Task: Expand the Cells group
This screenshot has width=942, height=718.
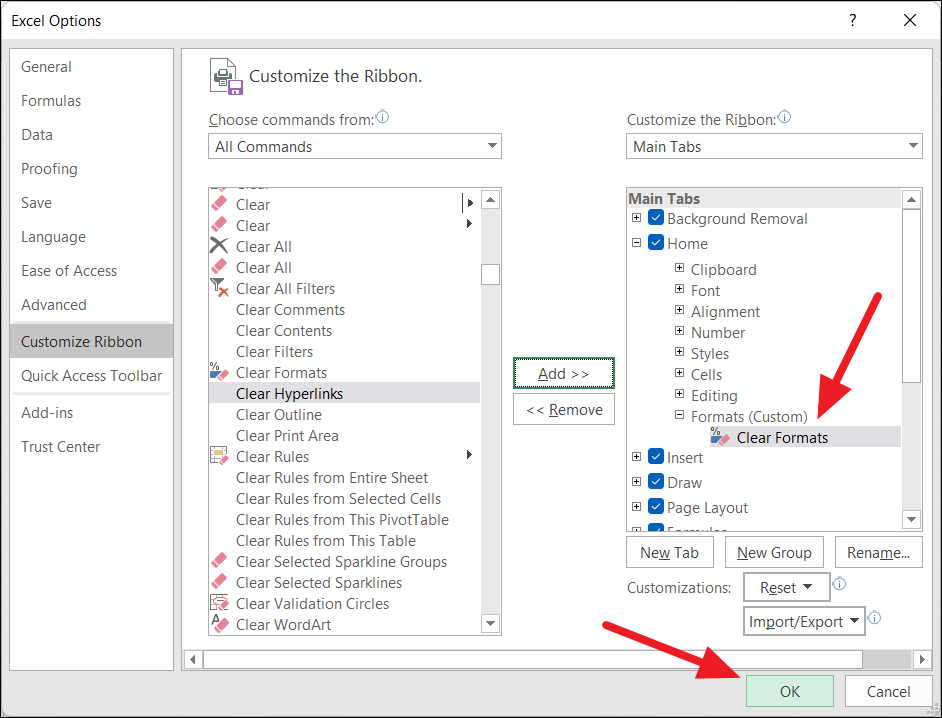Action: pyautogui.click(x=679, y=373)
